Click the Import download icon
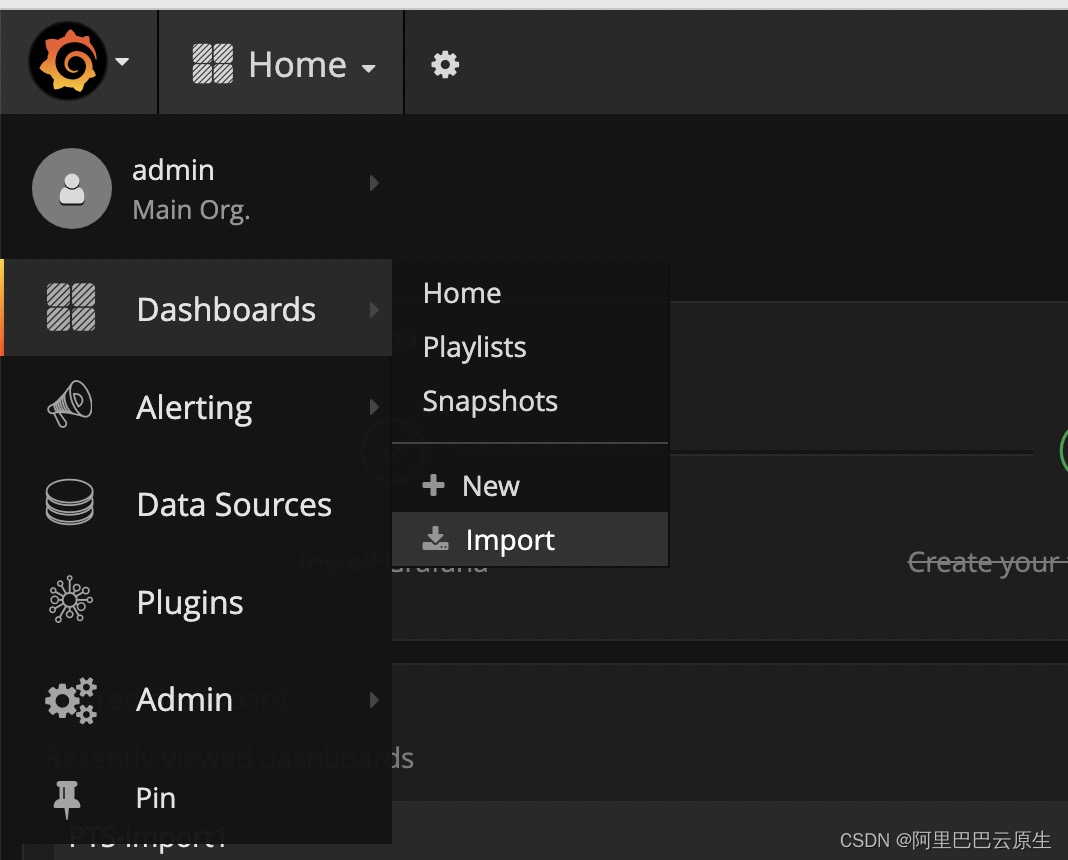The width and height of the screenshot is (1068, 860). [x=435, y=538]
